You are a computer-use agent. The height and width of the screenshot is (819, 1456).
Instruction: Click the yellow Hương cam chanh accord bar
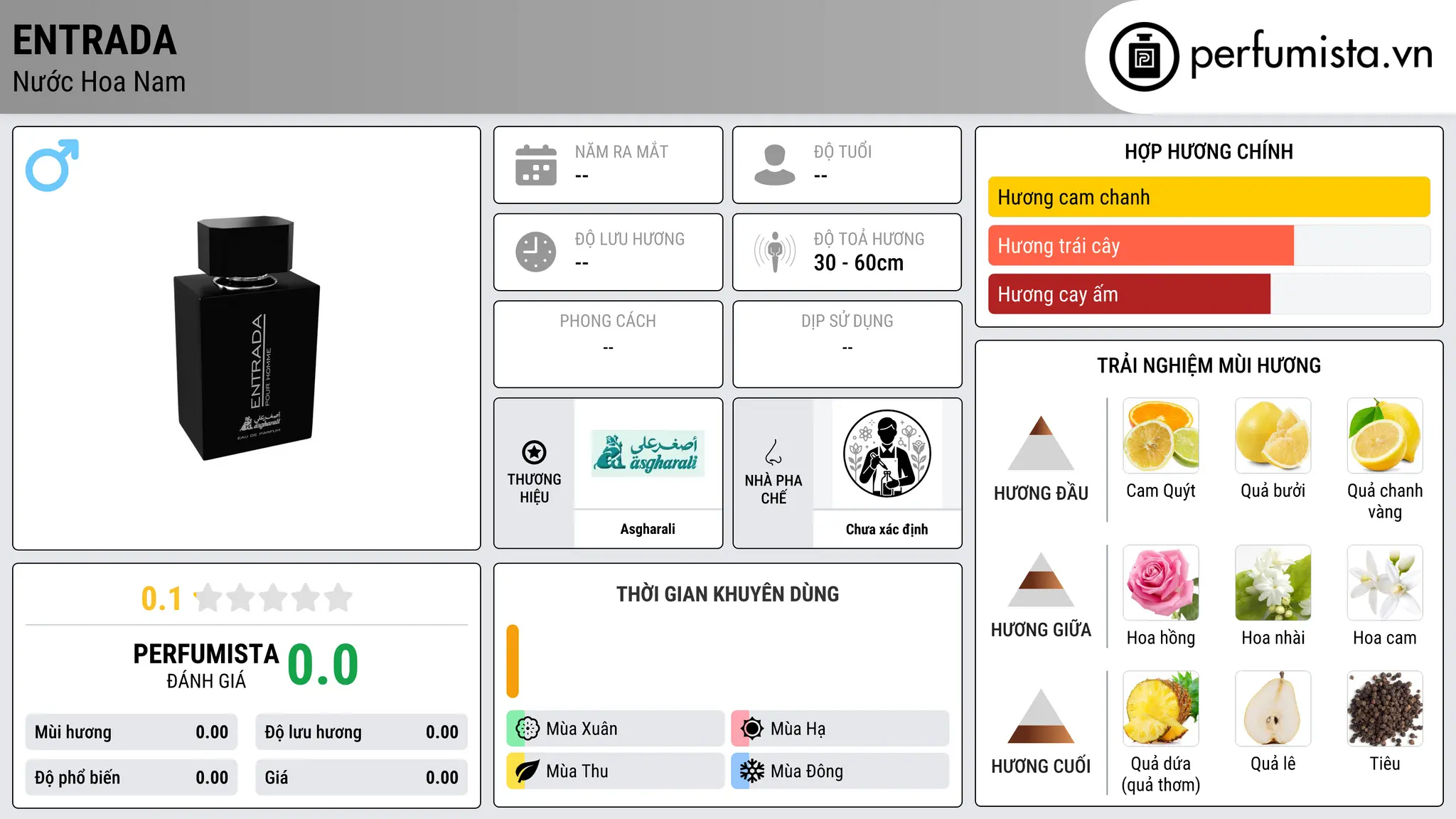click(x=1209, y=197)
